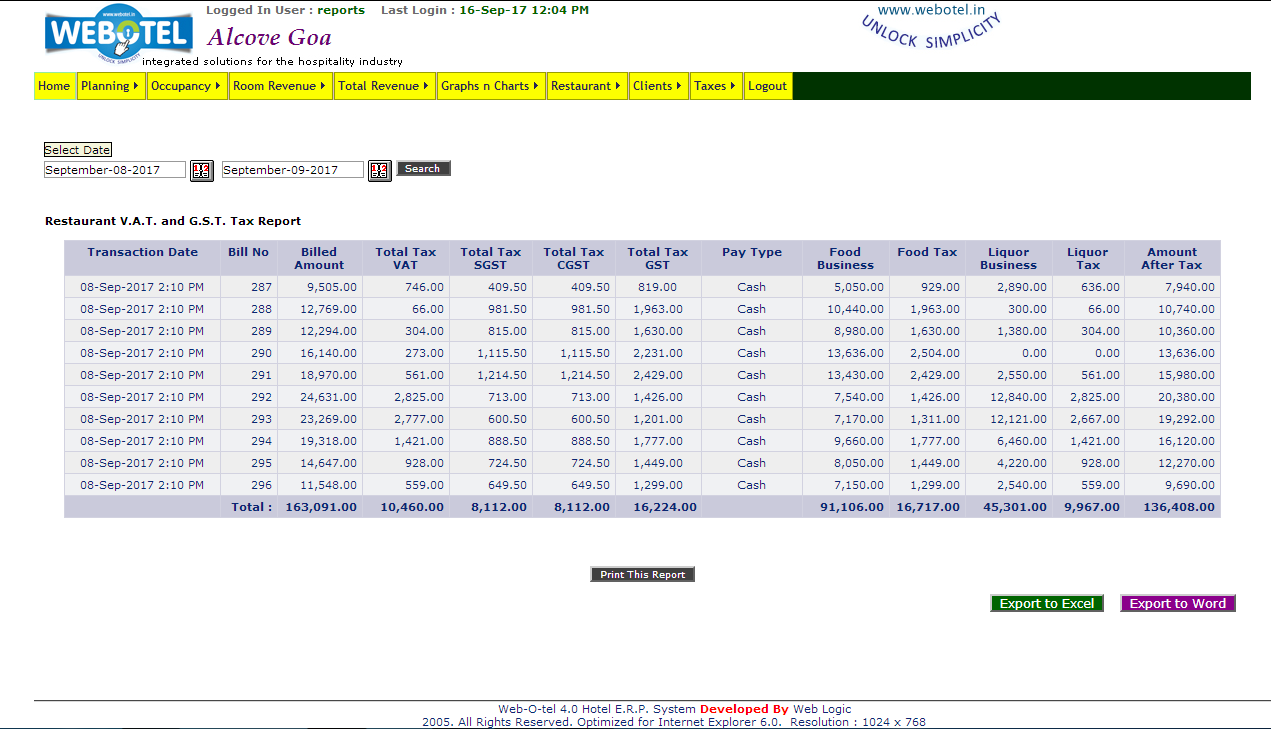
Task: Click the Liquor Tax column header
Action: pyautogui.click(x=1088, y=259)
